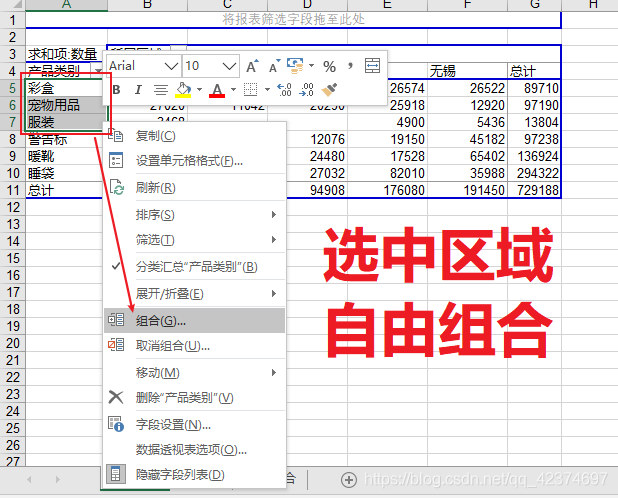Click the Format Painter brush icon
Viewport: 618px width, 498px height.
tap(329, 90)
